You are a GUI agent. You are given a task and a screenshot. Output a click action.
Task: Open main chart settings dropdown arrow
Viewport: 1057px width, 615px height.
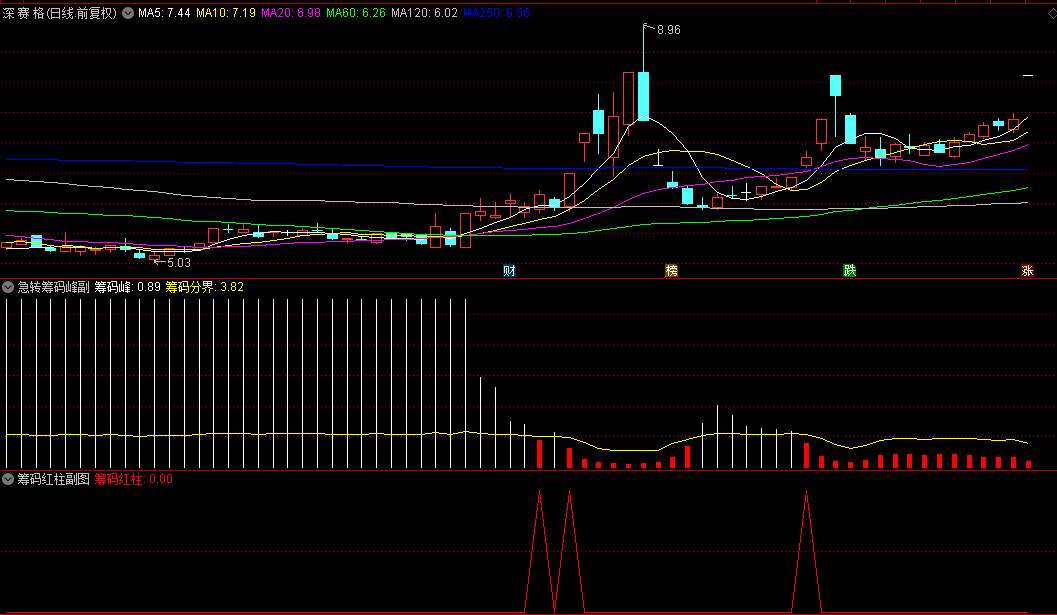click(127, 14)
